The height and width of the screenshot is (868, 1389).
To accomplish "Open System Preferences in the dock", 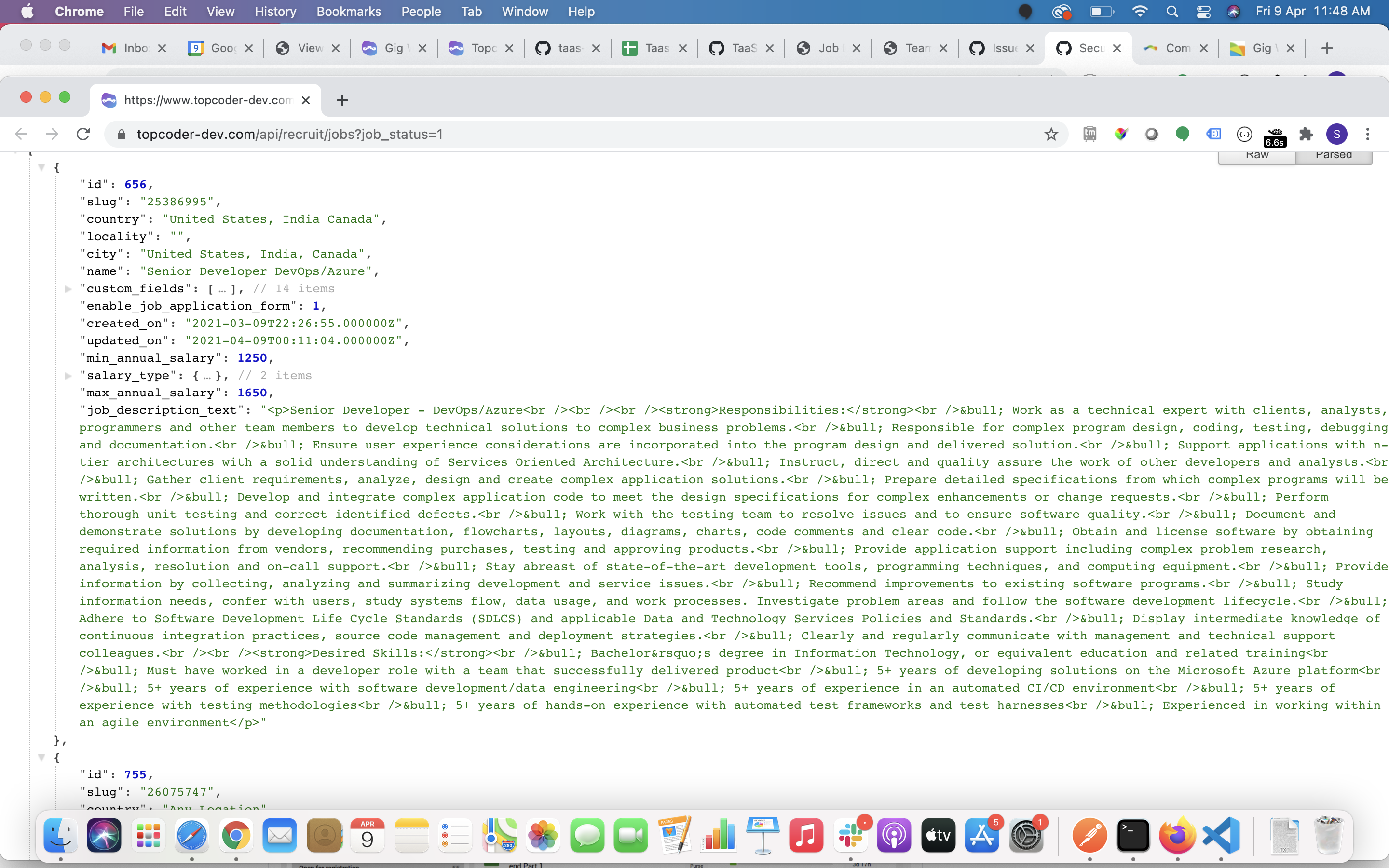I will tap(1026, 835).
